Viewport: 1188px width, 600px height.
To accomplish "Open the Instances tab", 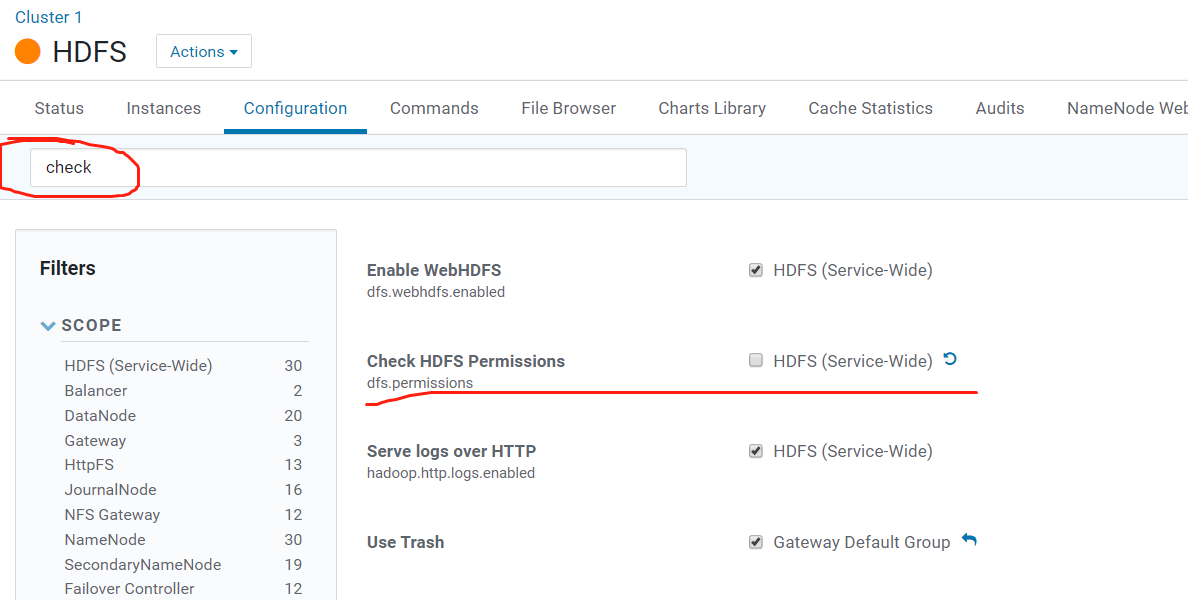I will [x=163, y=107].
